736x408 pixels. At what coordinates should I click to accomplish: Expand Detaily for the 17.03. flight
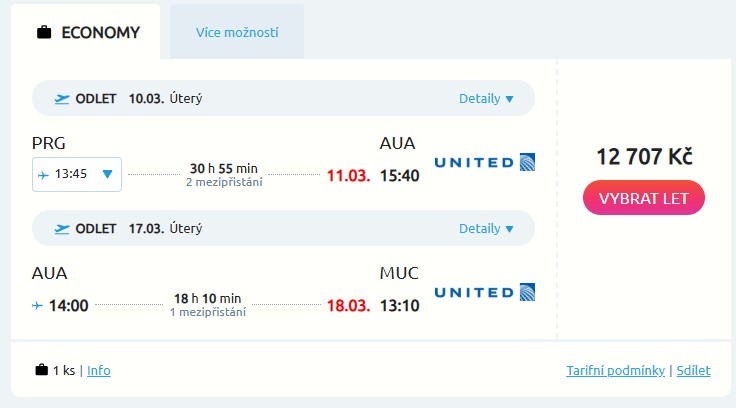point(486,229)
